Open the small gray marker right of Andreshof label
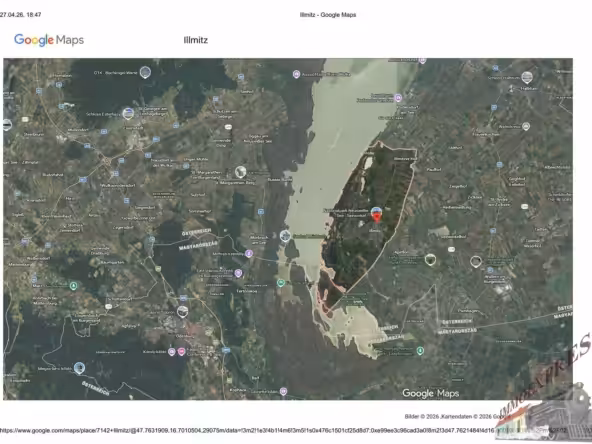The image size is (592, 444). click(526, 126)
